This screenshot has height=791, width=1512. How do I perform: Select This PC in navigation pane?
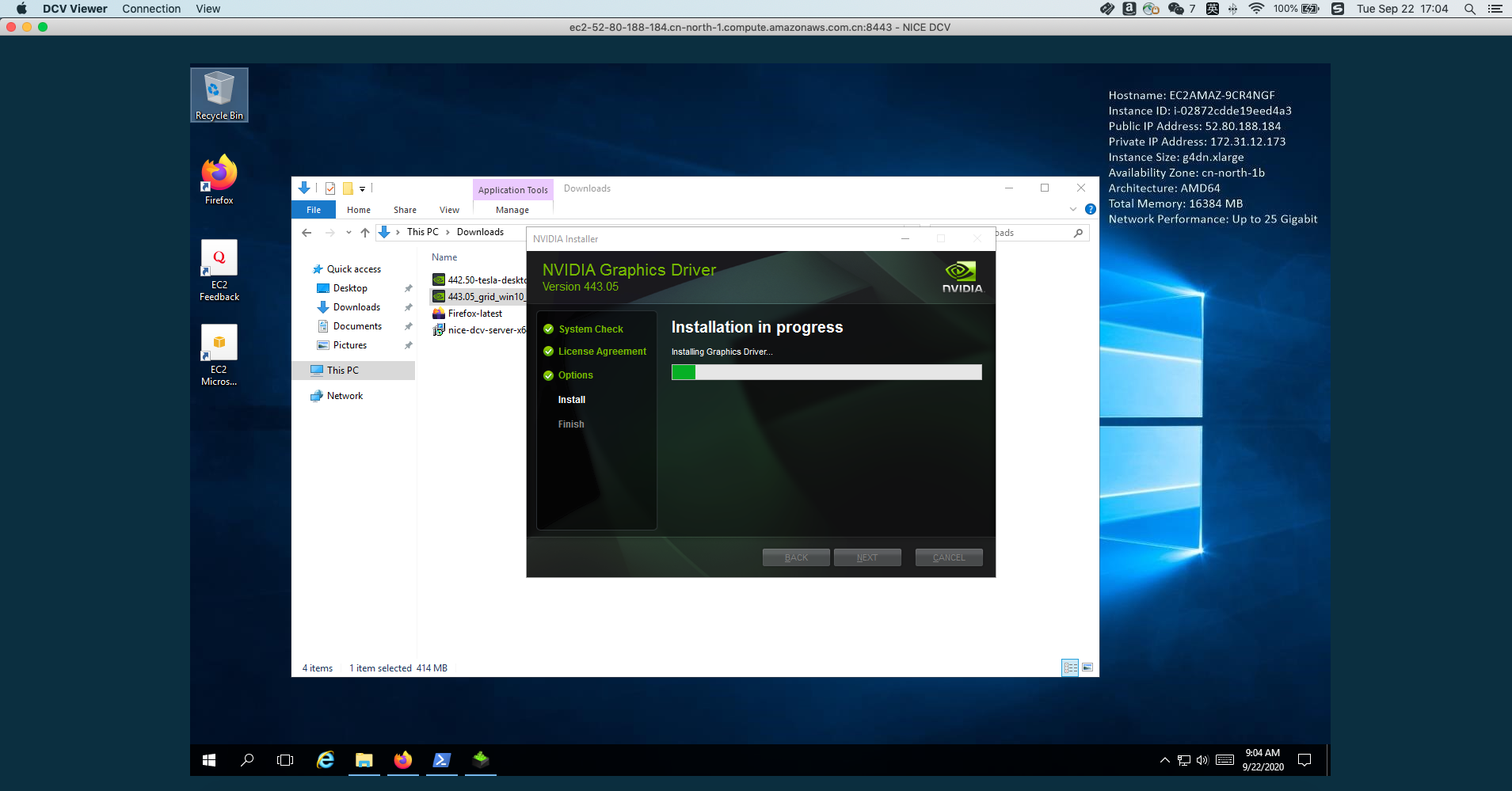(354, 371)
